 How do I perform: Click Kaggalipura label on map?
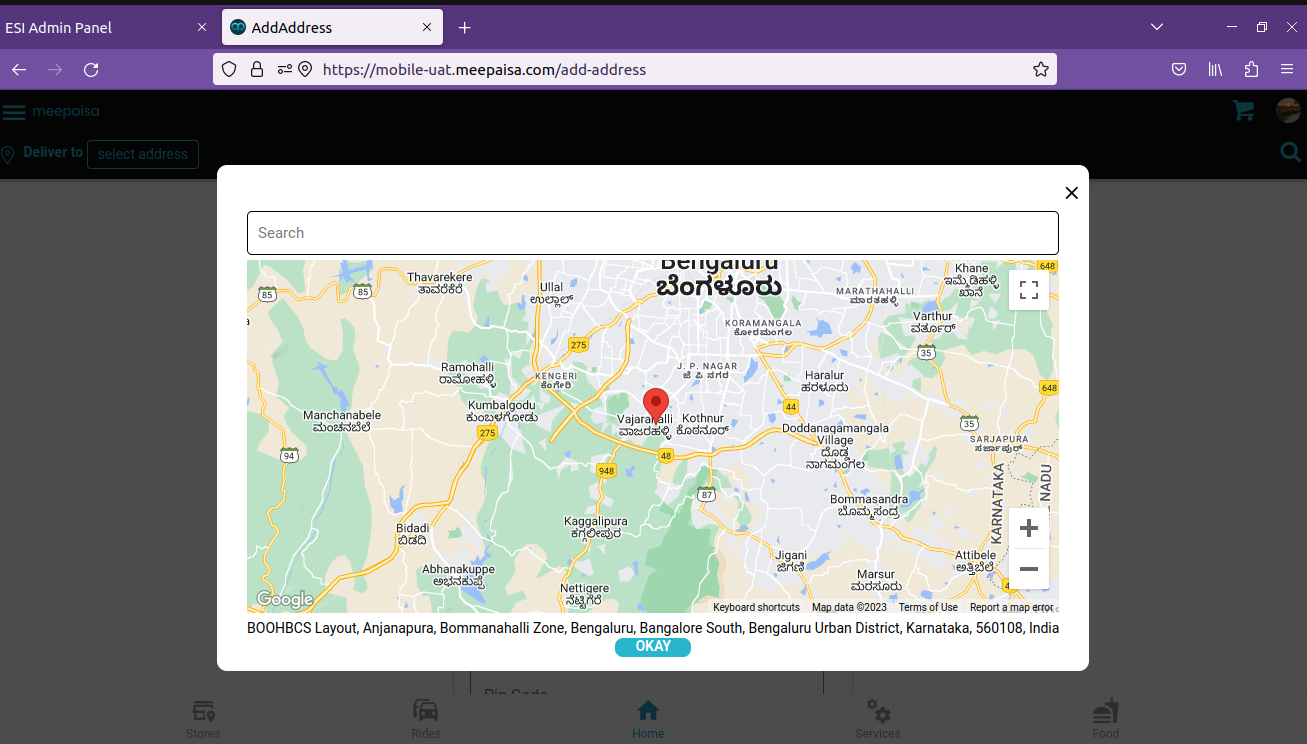(x=596, y=527)
